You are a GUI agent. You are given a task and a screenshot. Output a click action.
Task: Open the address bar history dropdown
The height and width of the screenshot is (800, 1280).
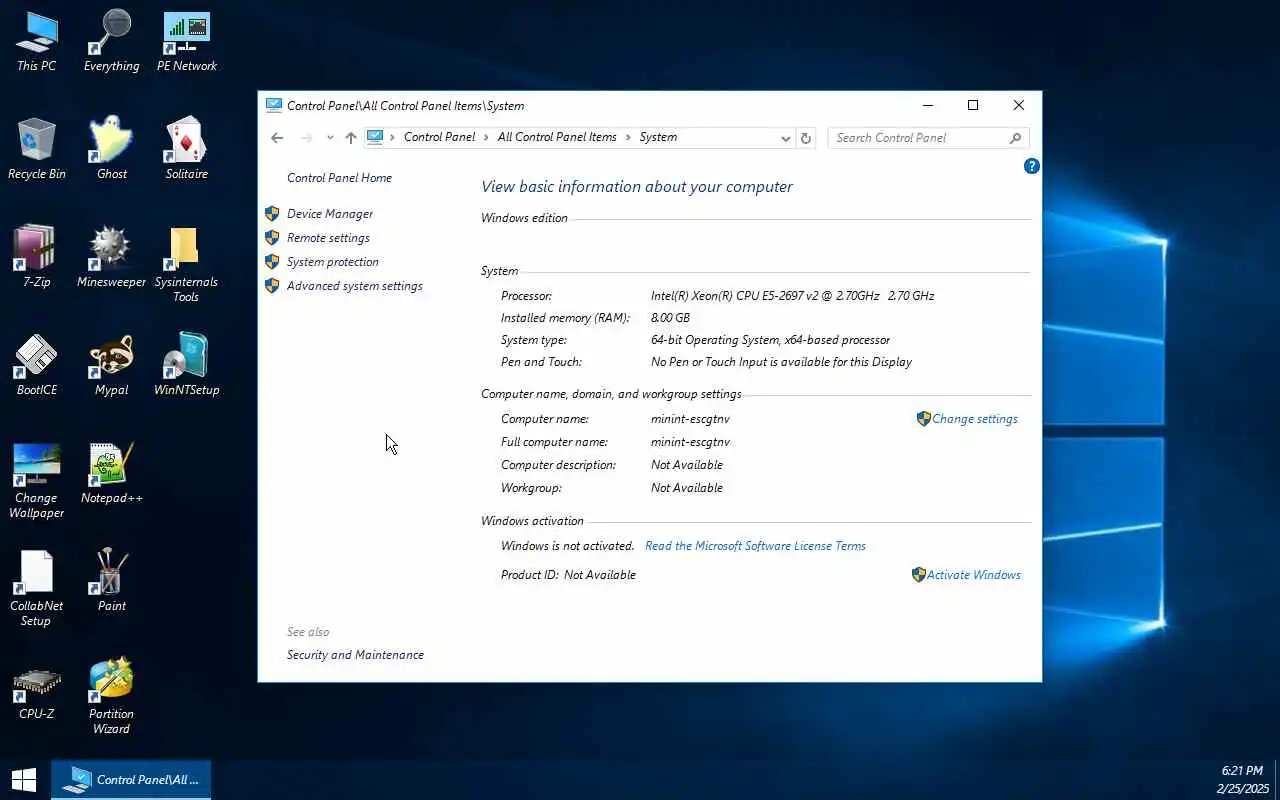pyautogui.click(x=785, y=138)
